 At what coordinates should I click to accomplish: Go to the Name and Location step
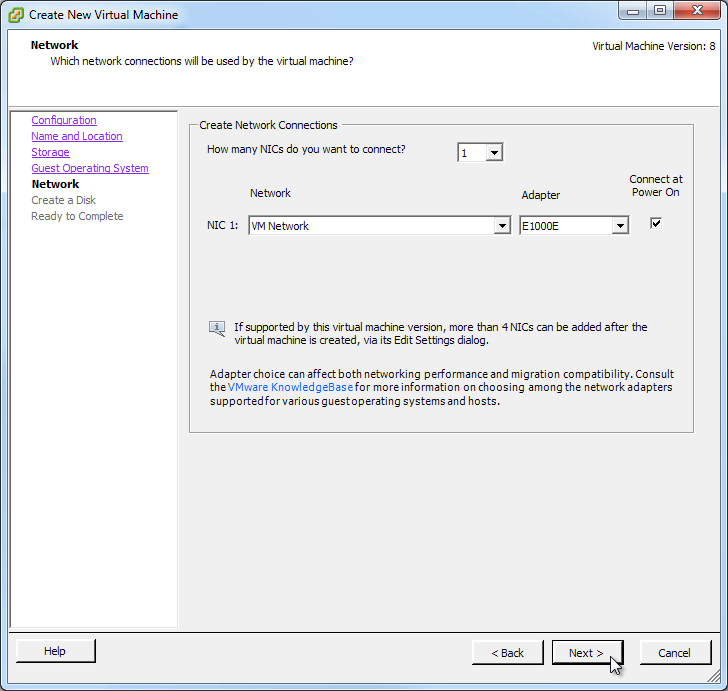pos(77,136)
